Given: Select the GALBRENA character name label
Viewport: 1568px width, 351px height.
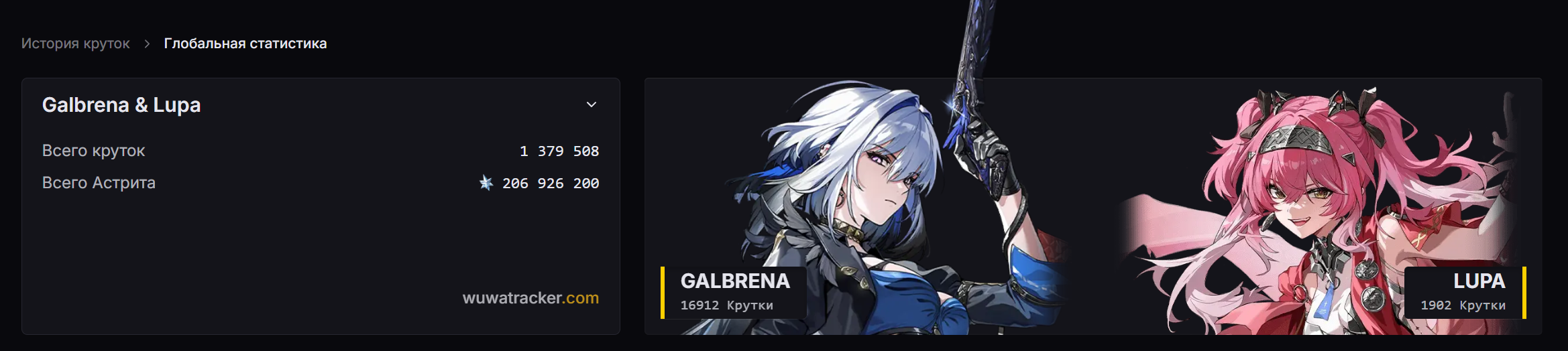Looking at the screenshot, I should 735,281.
